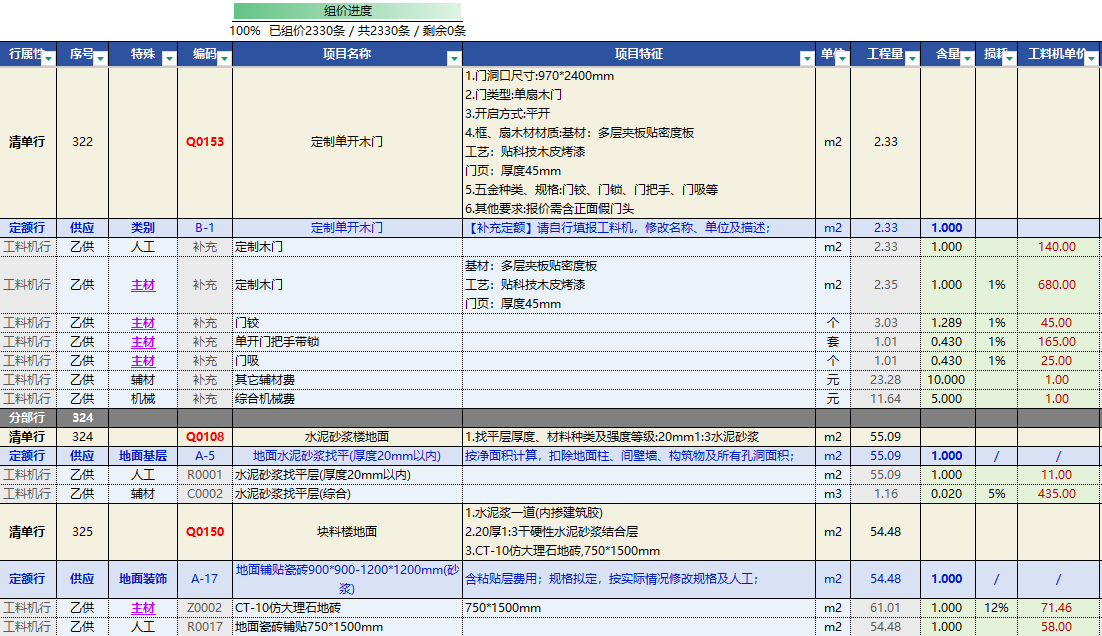Click unit price cell 140.00
This screenshot has height=636, width=1102.
click(1057, 247)
